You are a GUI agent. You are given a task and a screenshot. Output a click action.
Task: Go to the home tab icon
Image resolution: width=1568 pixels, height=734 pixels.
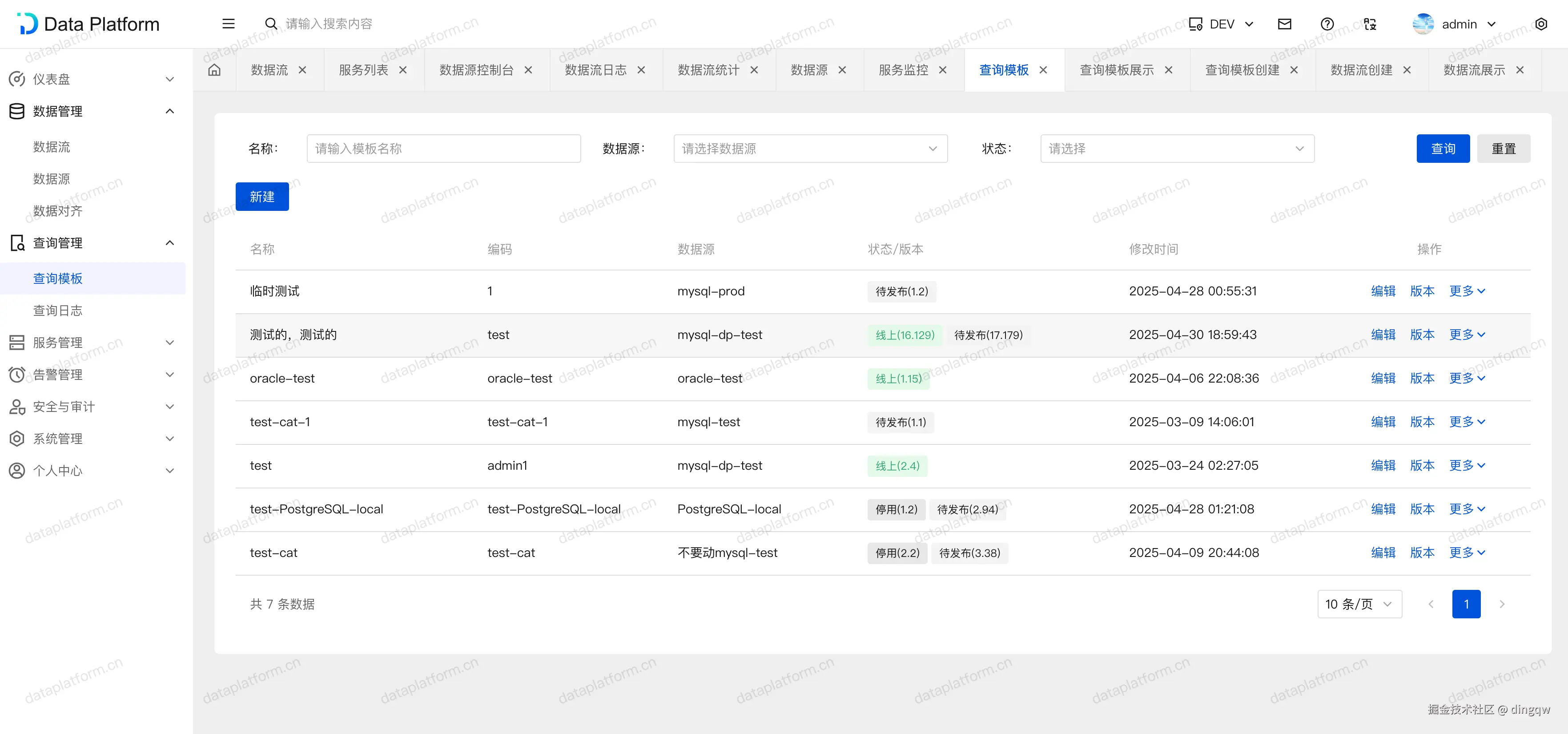(214, 70)
